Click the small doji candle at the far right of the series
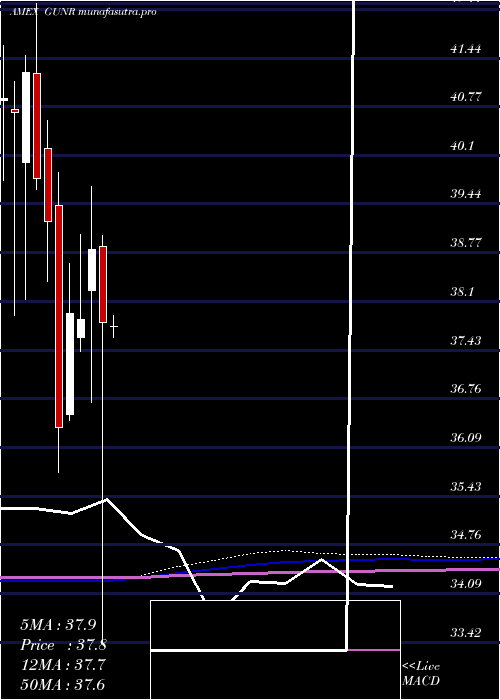This screenshot has height=700, width=500. 114,326
